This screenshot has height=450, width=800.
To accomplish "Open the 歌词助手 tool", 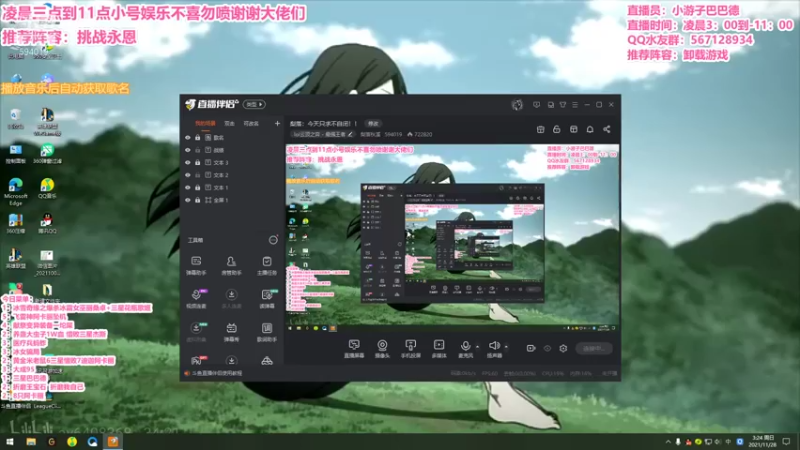I will (266, 332).
